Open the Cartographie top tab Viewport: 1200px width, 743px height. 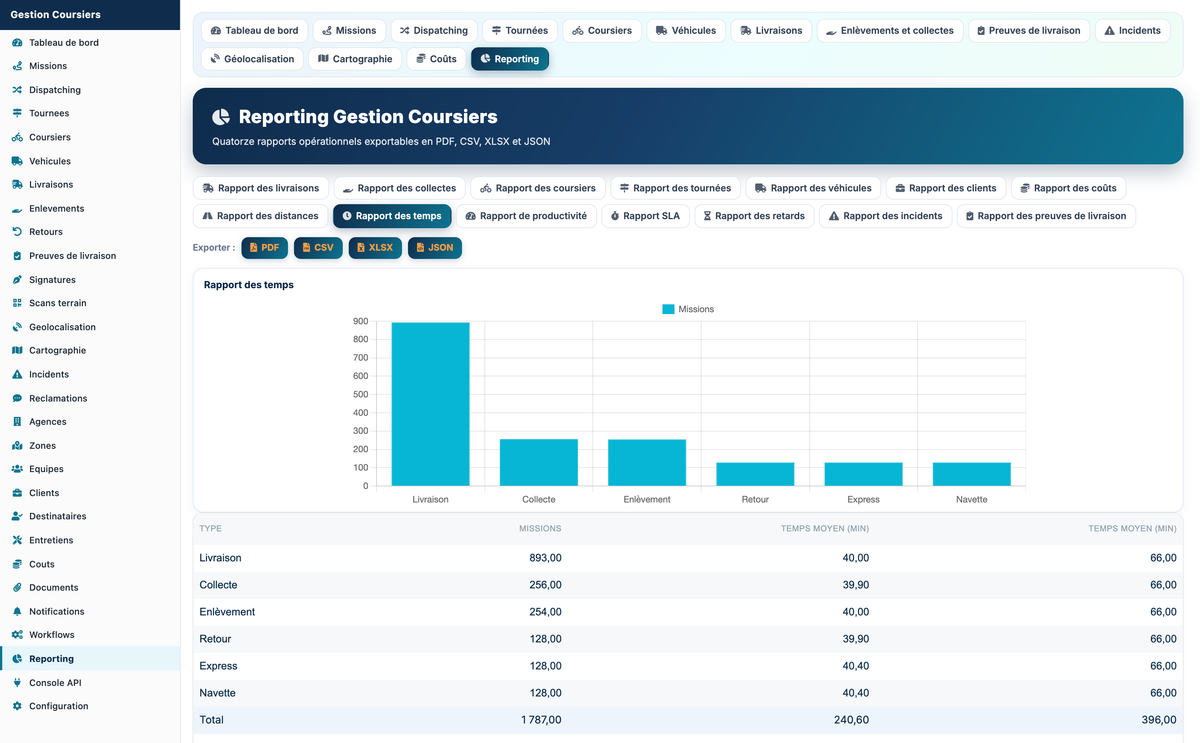coord(355,59)
